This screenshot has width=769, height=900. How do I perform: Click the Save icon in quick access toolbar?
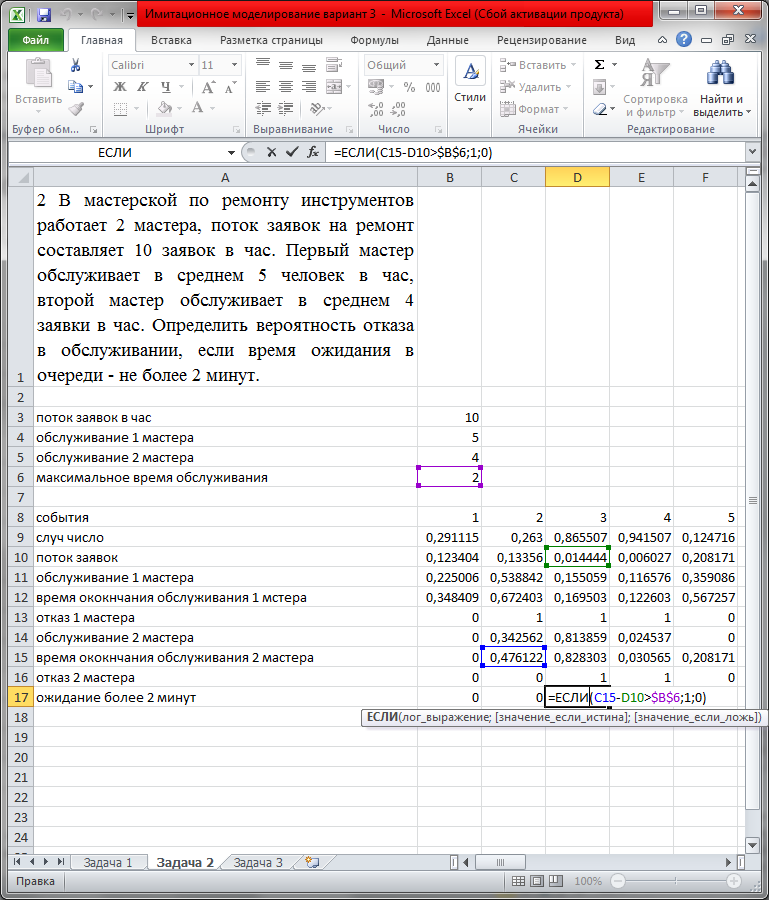point(43,15)
